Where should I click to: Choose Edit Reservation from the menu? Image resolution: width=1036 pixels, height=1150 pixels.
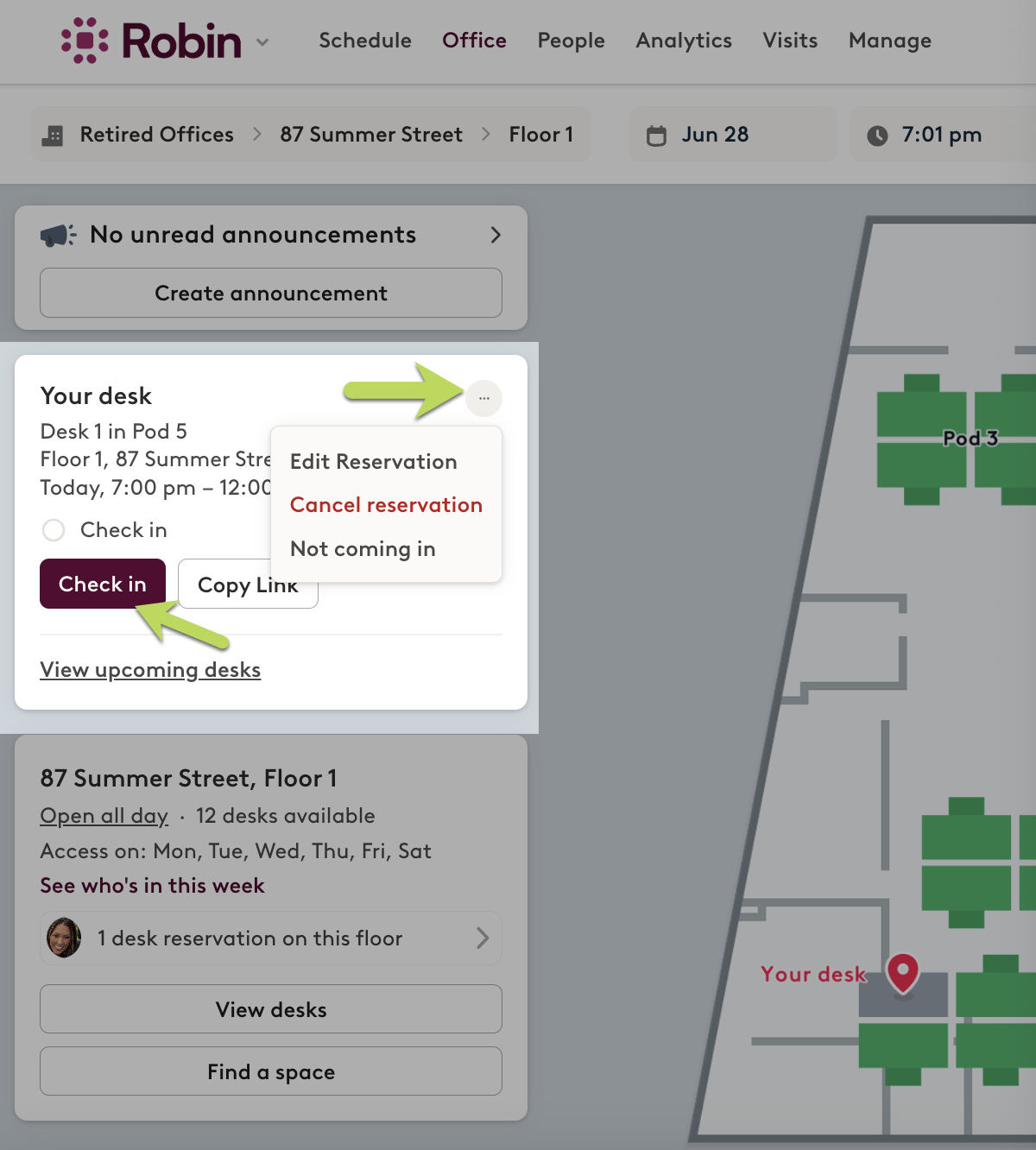click(374, 462)
